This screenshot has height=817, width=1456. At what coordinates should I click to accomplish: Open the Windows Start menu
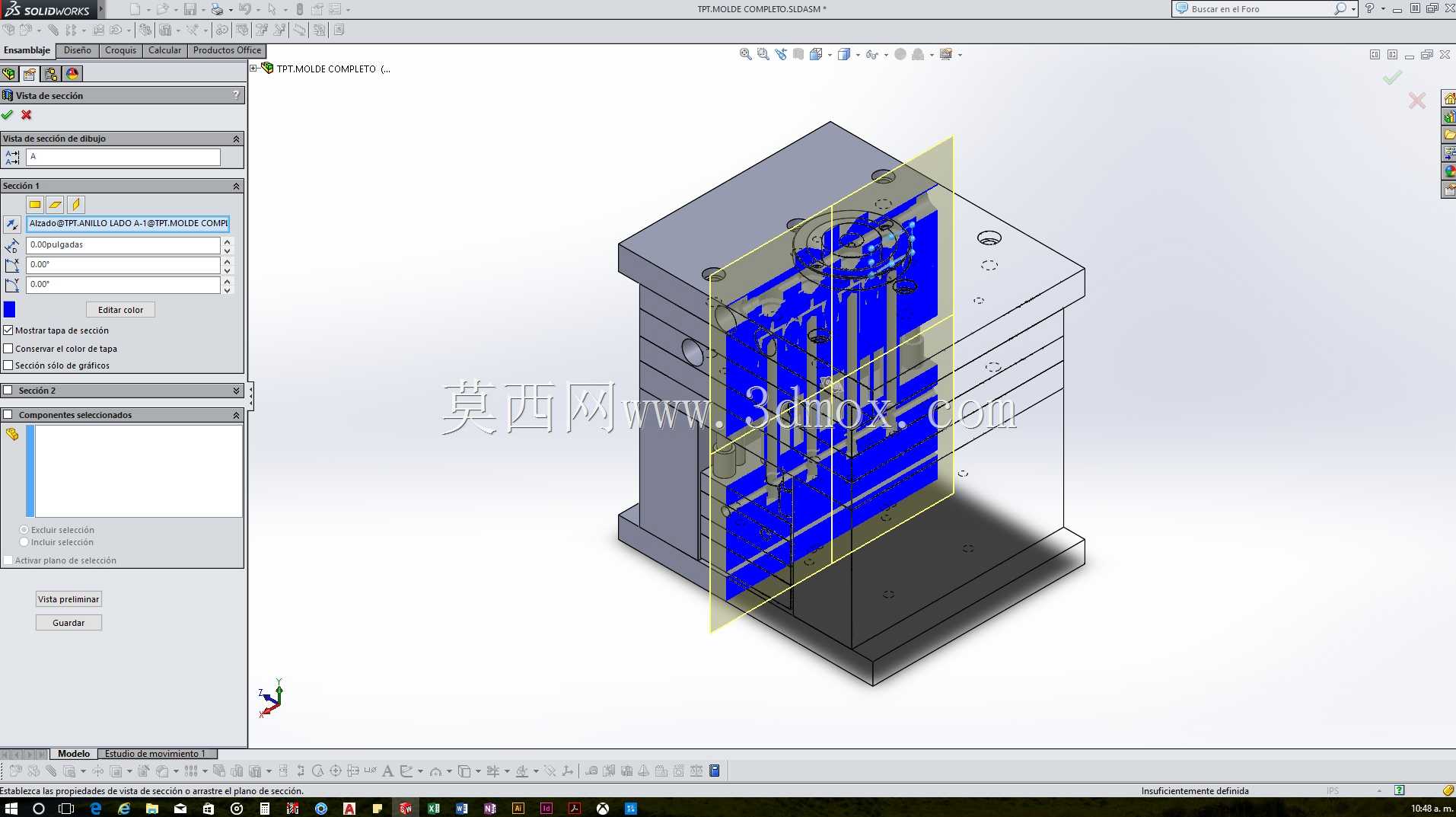click(x=11, y=808)
